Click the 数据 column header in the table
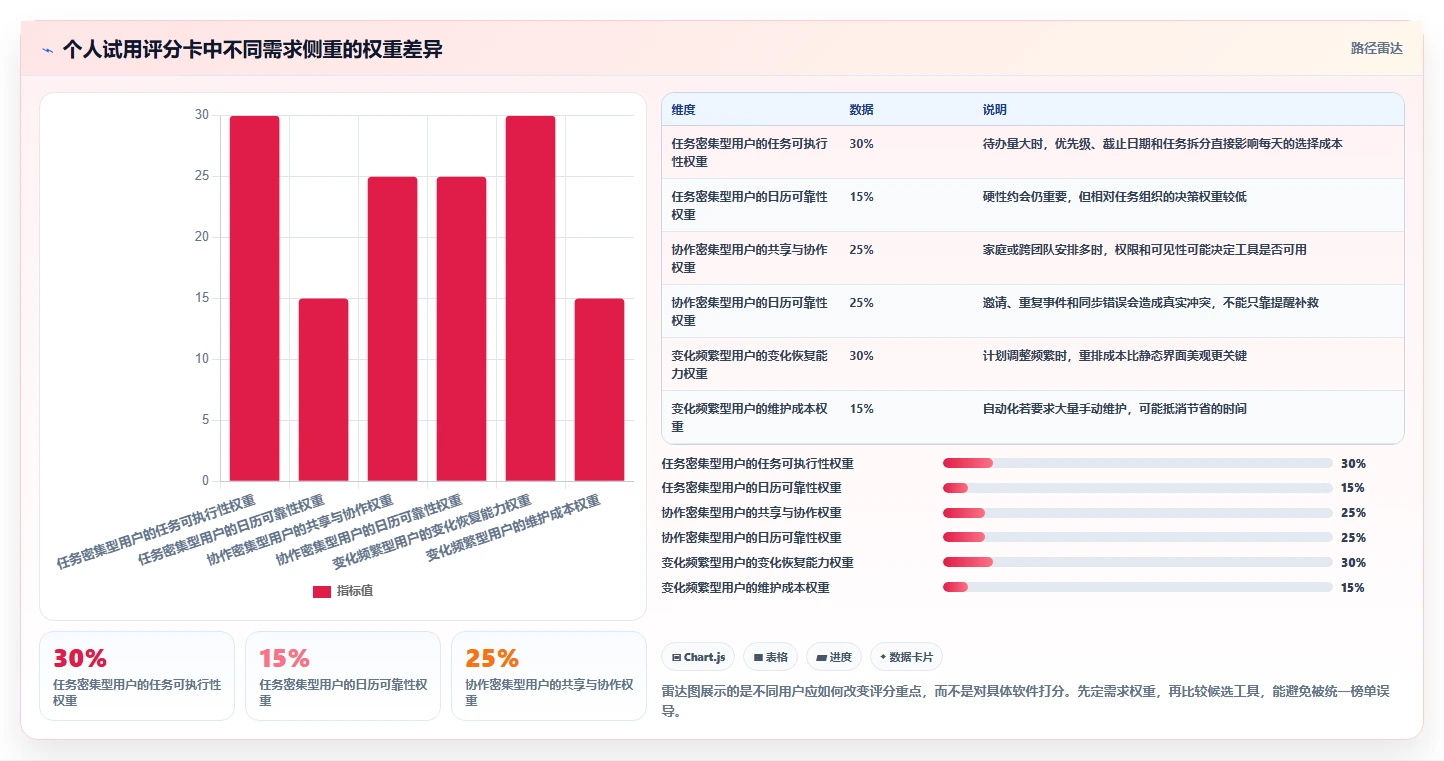The image size is (1444, 761). click(x=861, y=109)
